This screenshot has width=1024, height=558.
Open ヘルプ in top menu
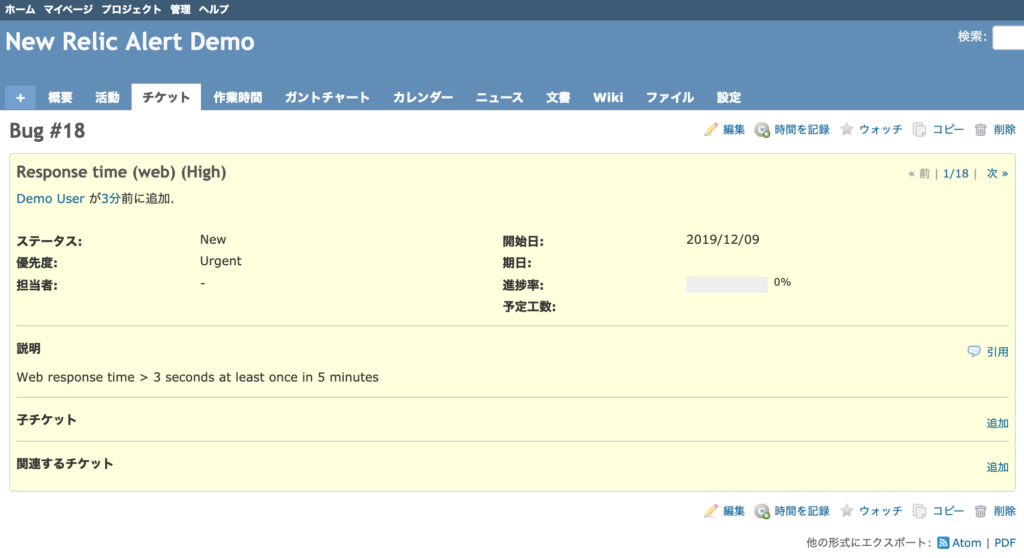click(x=214, y=9)
